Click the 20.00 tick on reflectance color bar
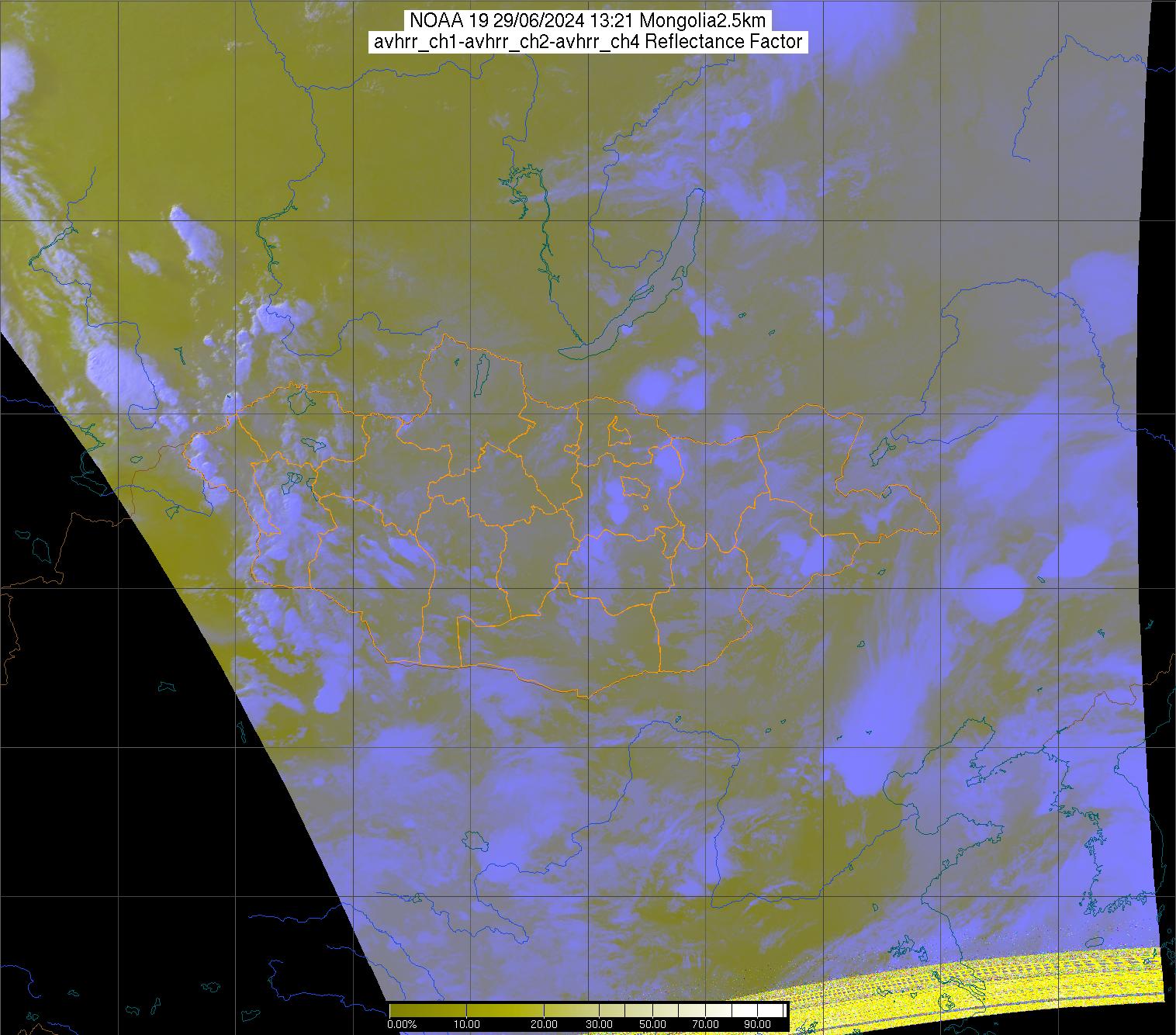This screenshot has height=1035, width=1176. (x=545, y=1024)
